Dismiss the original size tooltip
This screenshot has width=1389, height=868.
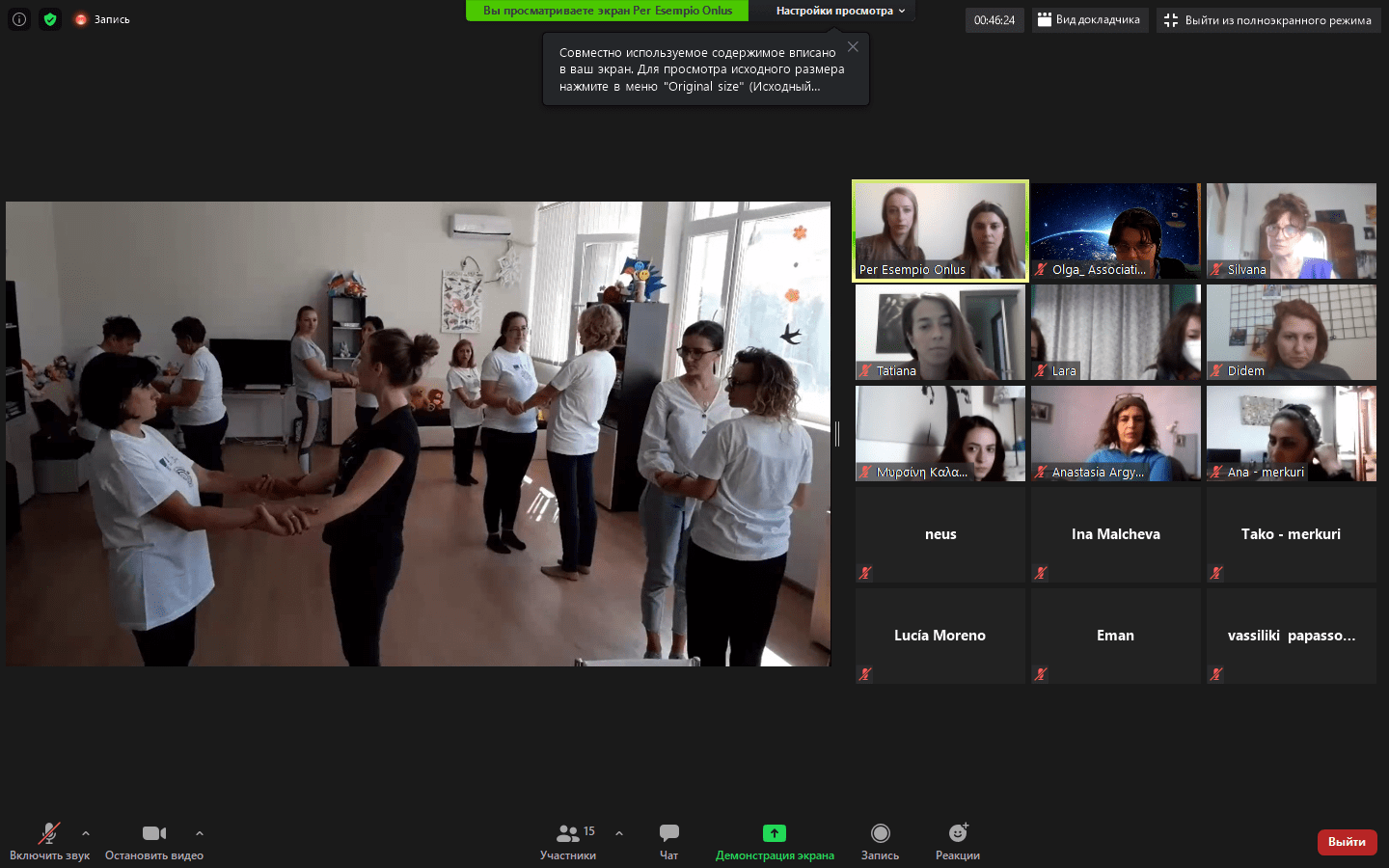click(x=853, y=46)
